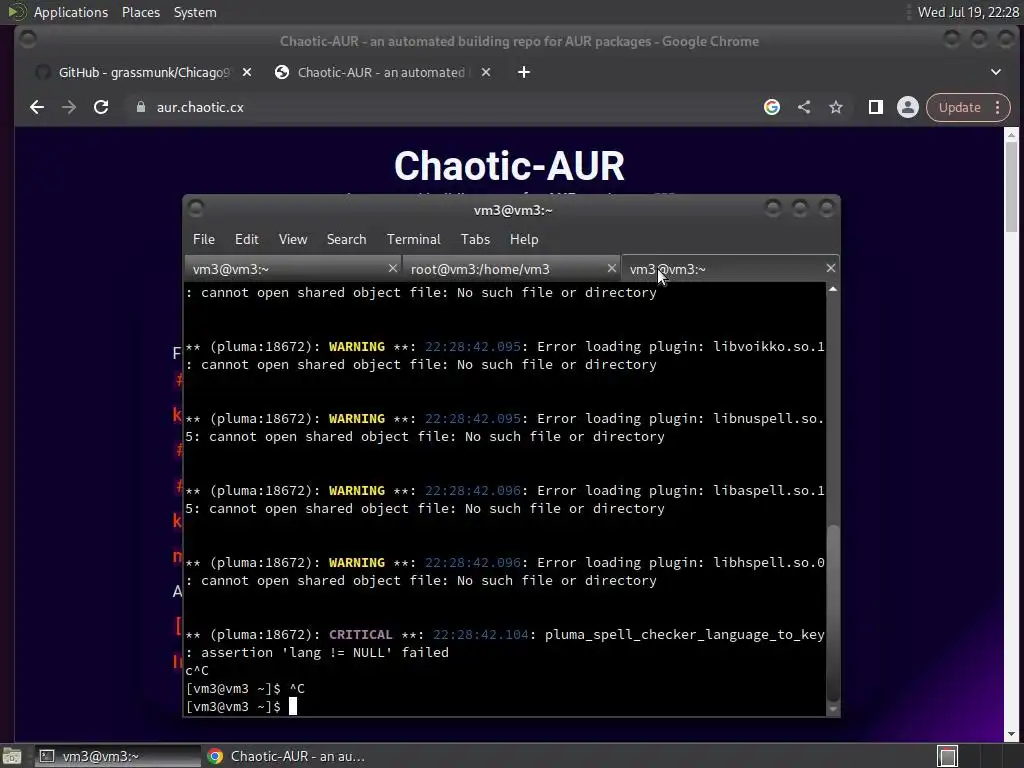Screen dimensions: 1024x768
Task: Click terminal window menu icon in titlebar
Action: point(195,209)
